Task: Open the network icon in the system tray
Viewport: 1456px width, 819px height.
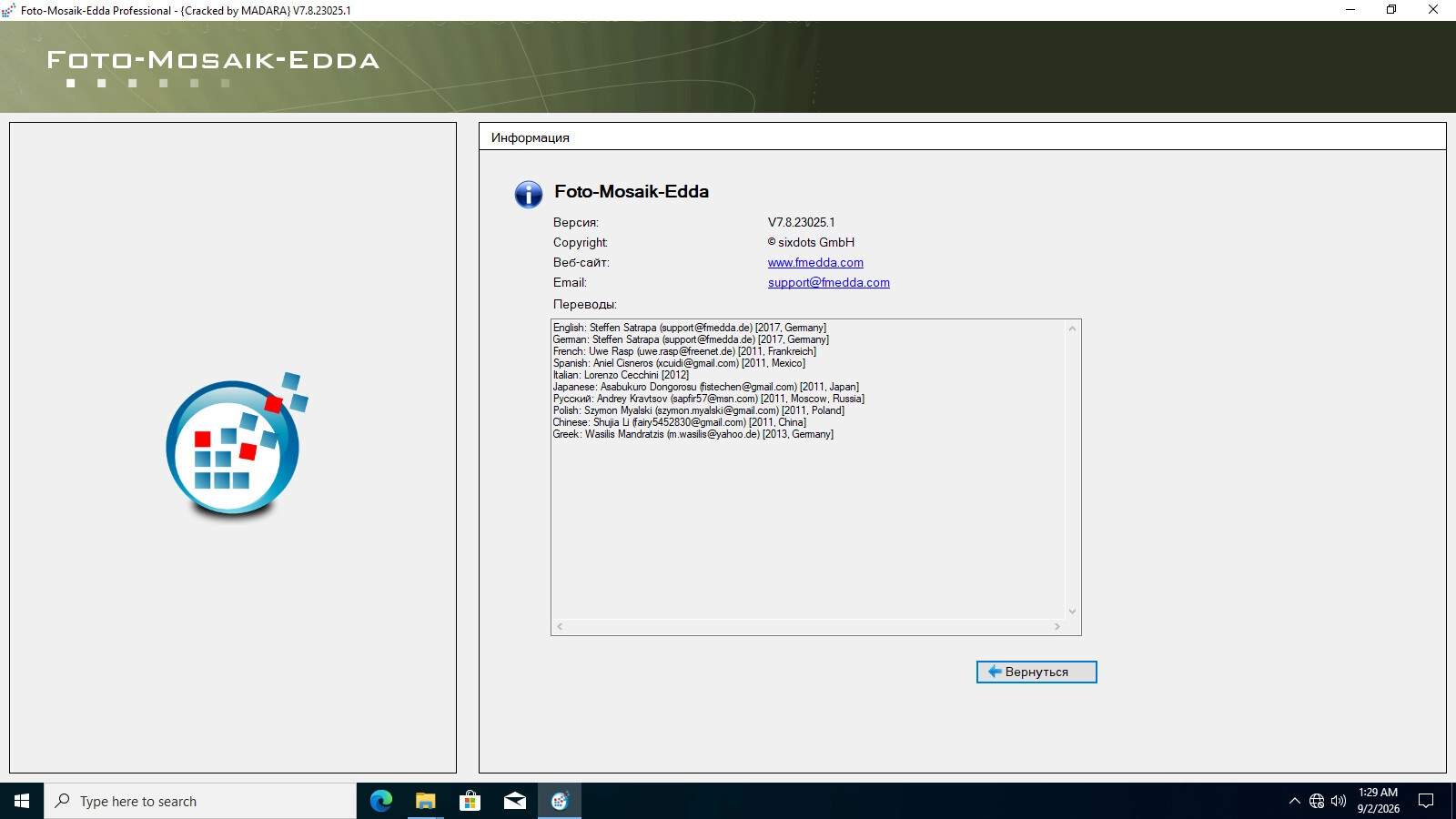Action: (1317, 801)
